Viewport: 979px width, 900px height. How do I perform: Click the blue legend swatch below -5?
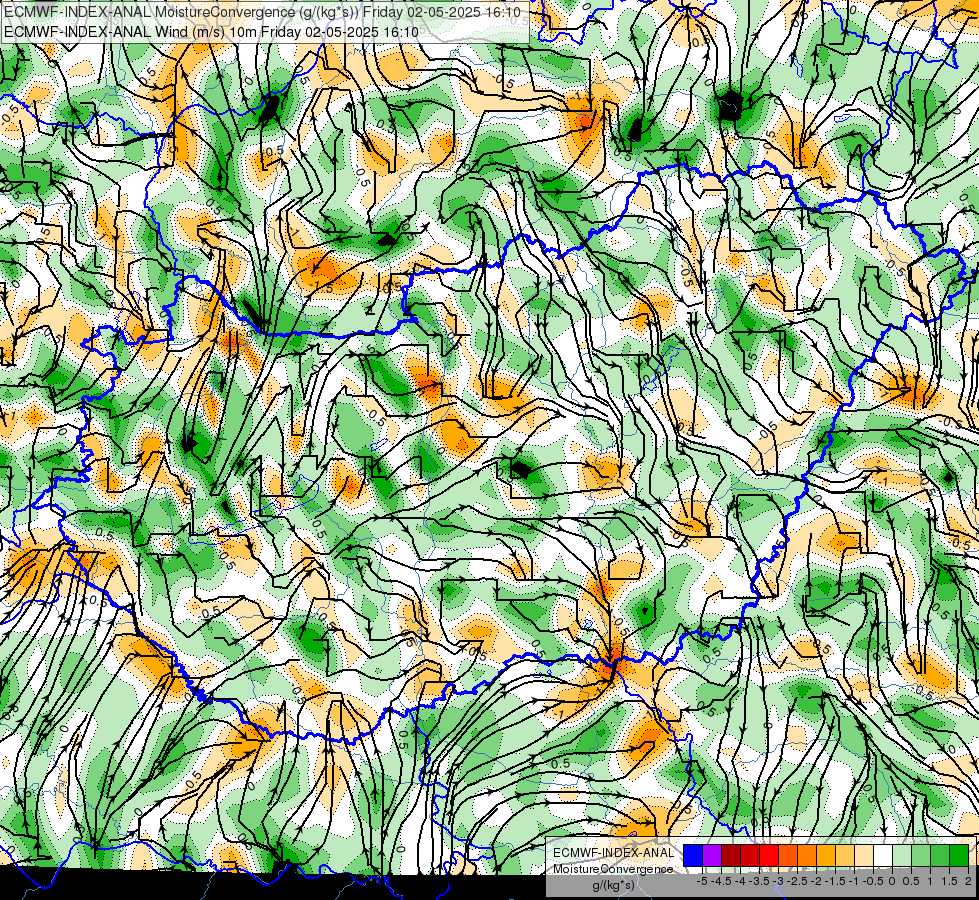click(x=693, y=856)
